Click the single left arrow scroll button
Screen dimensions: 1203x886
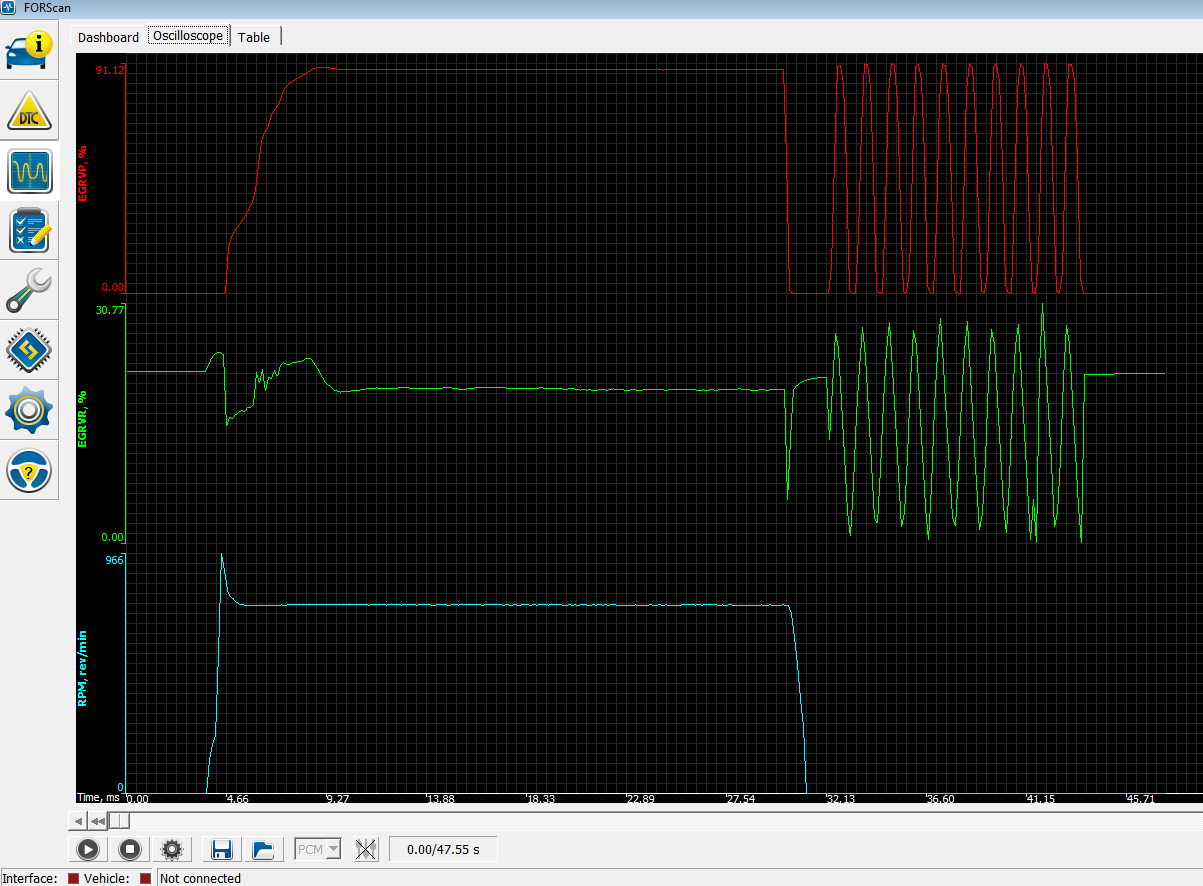(77, 821)
